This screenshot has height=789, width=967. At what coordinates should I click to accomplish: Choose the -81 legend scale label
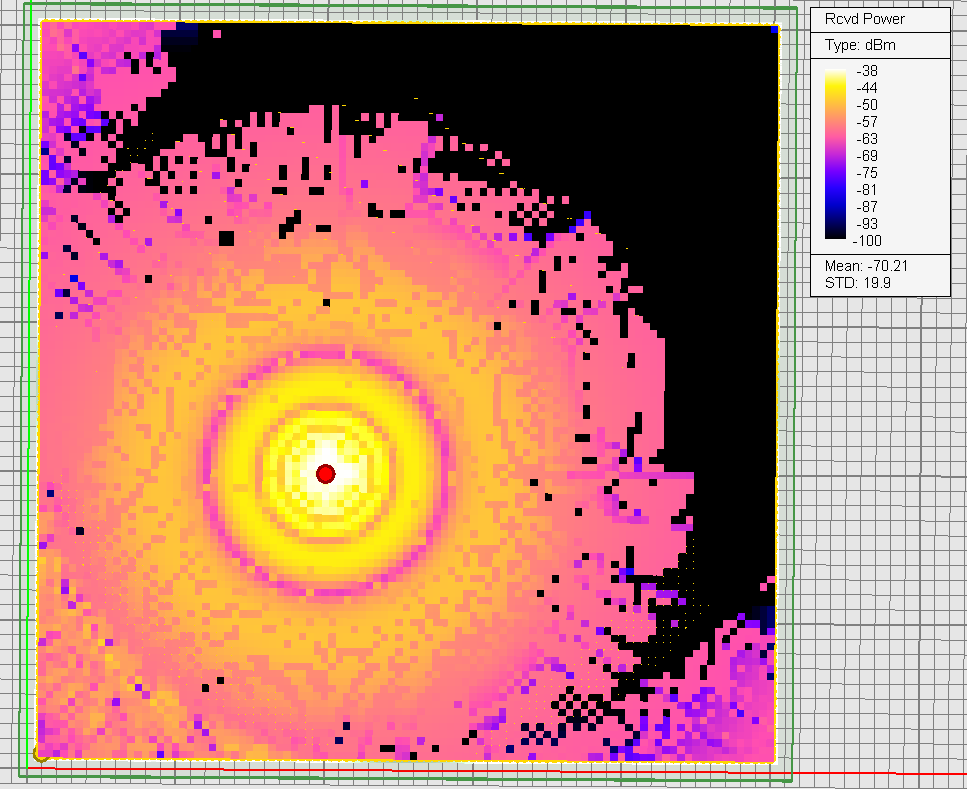pyautogui.click(x=866, y=190)
